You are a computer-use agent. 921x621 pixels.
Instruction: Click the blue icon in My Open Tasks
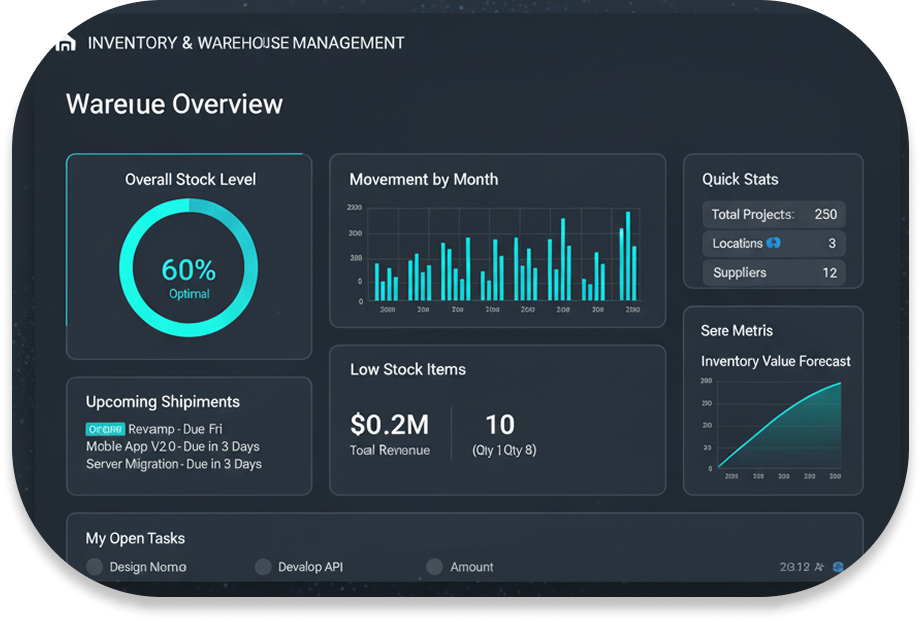[838, 567]
